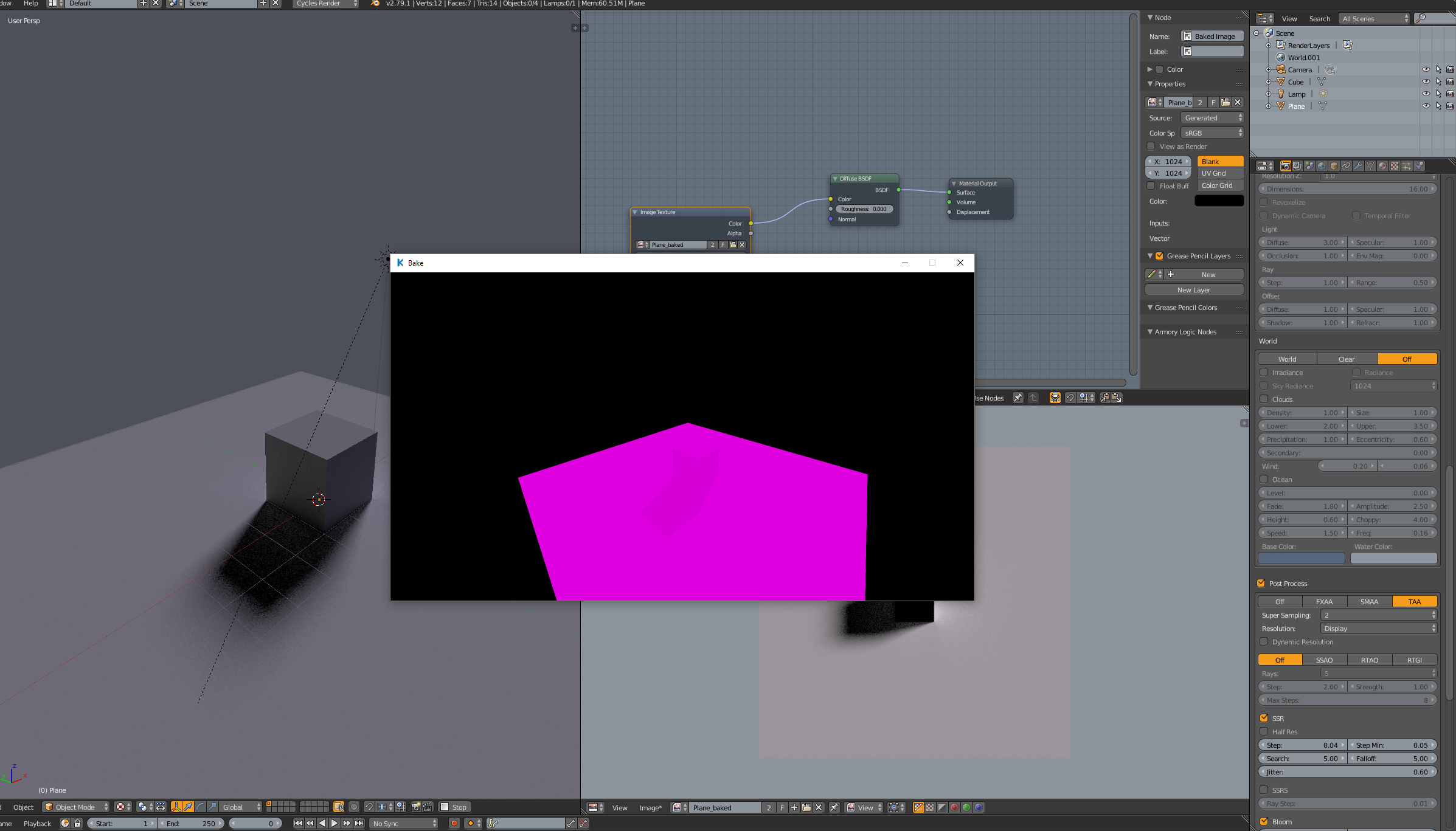
Task: Activate the Translate manipulator arrow icon
Action: [x=188, y=807]
